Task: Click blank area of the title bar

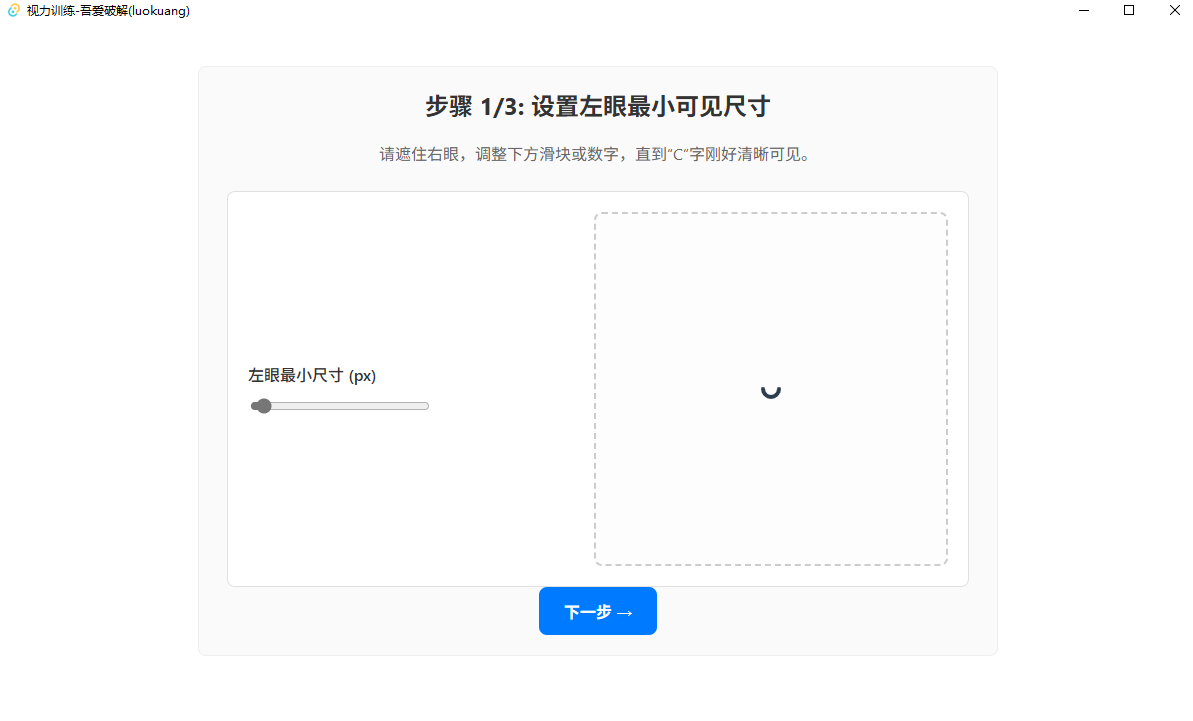Action: point(609,11)
